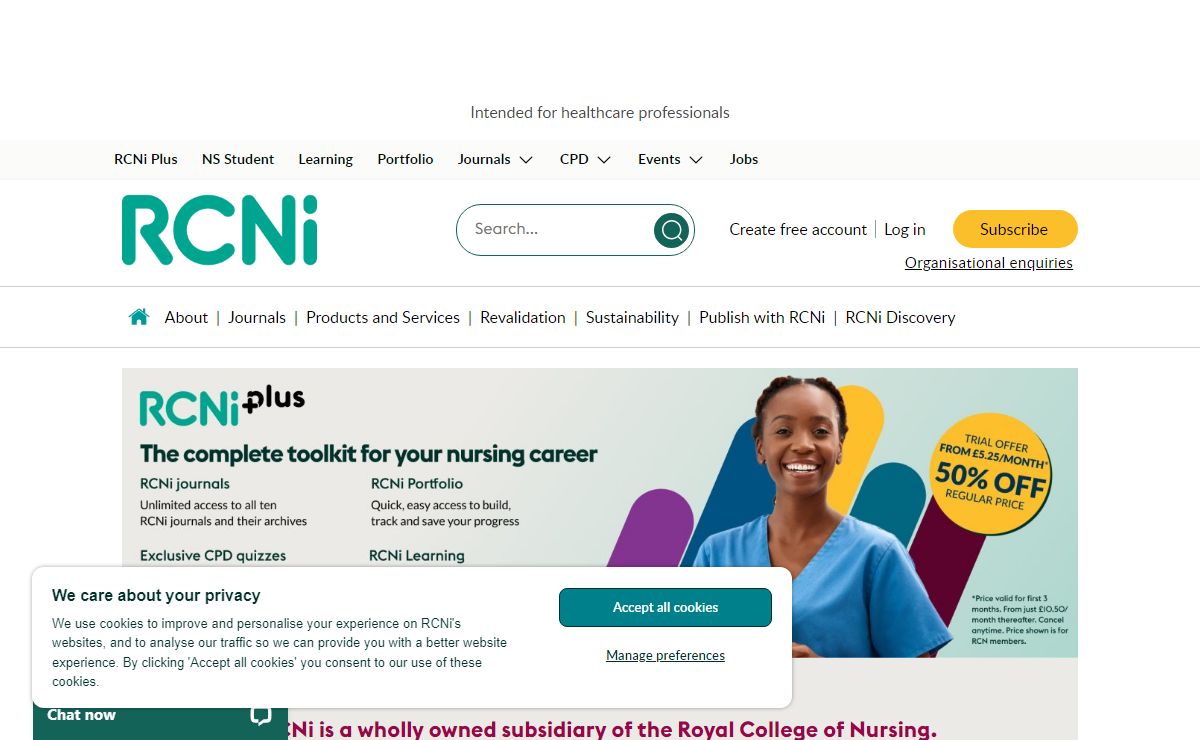1200x740 pixels.
Task: Expand the Events dropdown chevron
Action: (696, 160)
